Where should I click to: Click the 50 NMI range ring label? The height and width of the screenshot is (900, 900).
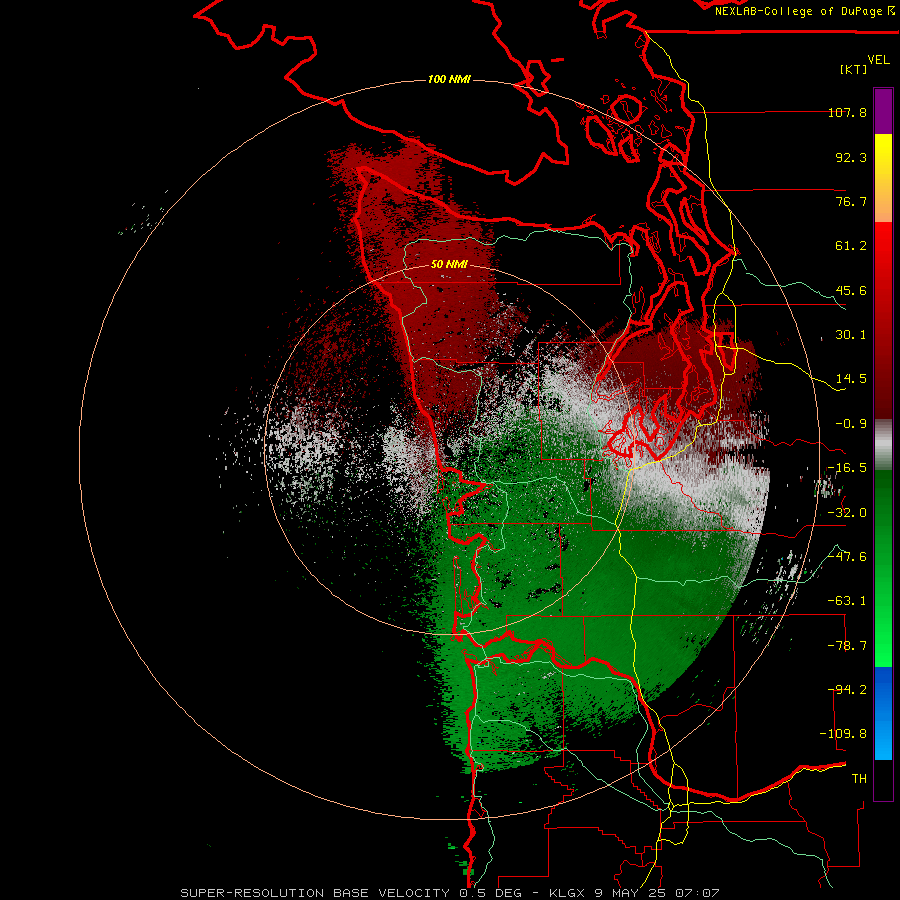(449, 264)
